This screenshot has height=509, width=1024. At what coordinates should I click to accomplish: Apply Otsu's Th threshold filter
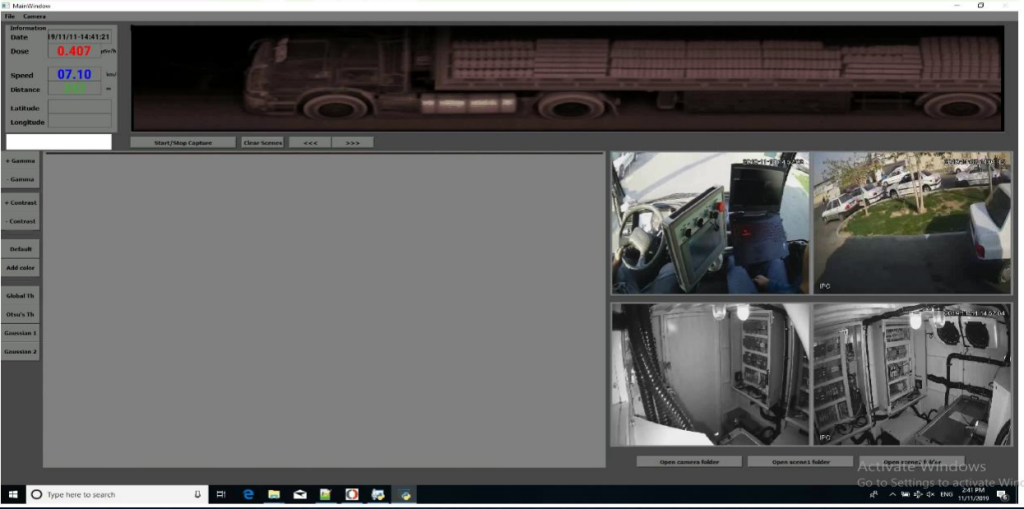coord(21,314)
